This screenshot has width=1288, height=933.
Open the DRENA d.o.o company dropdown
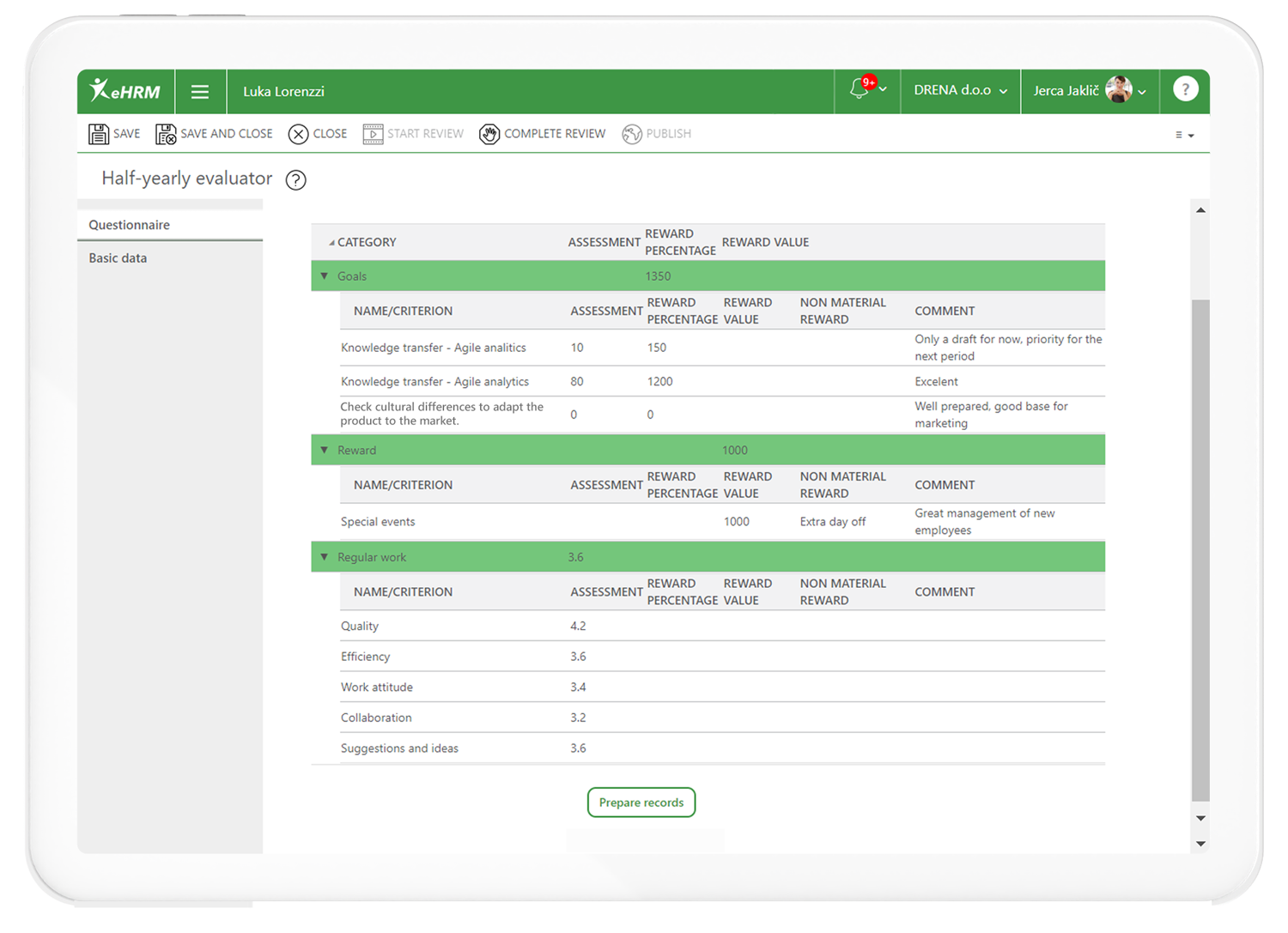[959, 89]
